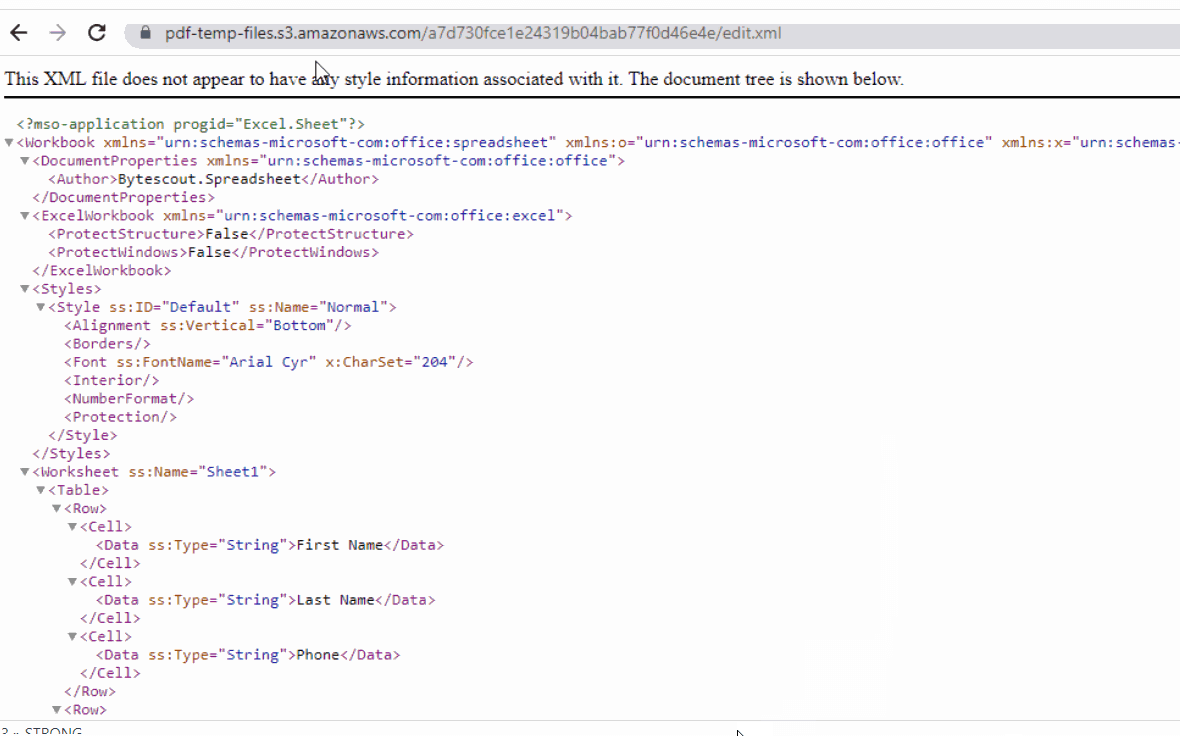Collapse the root Workbook element
This screenshot has height=736, width=1180.
[9, 141]
